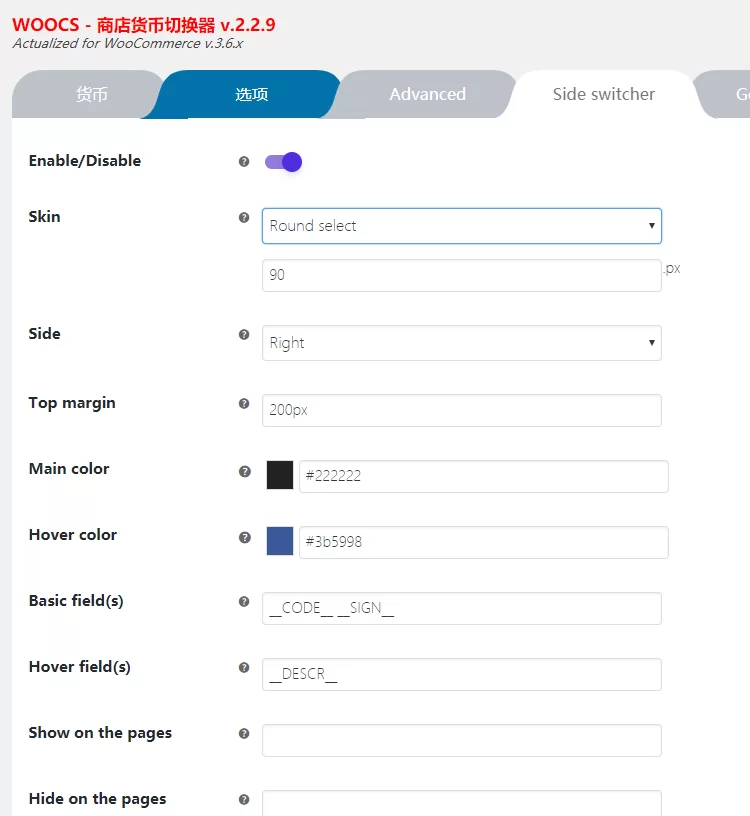Image resolution: width=750 pixels, height=816 pixels.
Task: Open help icon for Enable/Disable
Action: pyautogui.click(x=244, y=161)
